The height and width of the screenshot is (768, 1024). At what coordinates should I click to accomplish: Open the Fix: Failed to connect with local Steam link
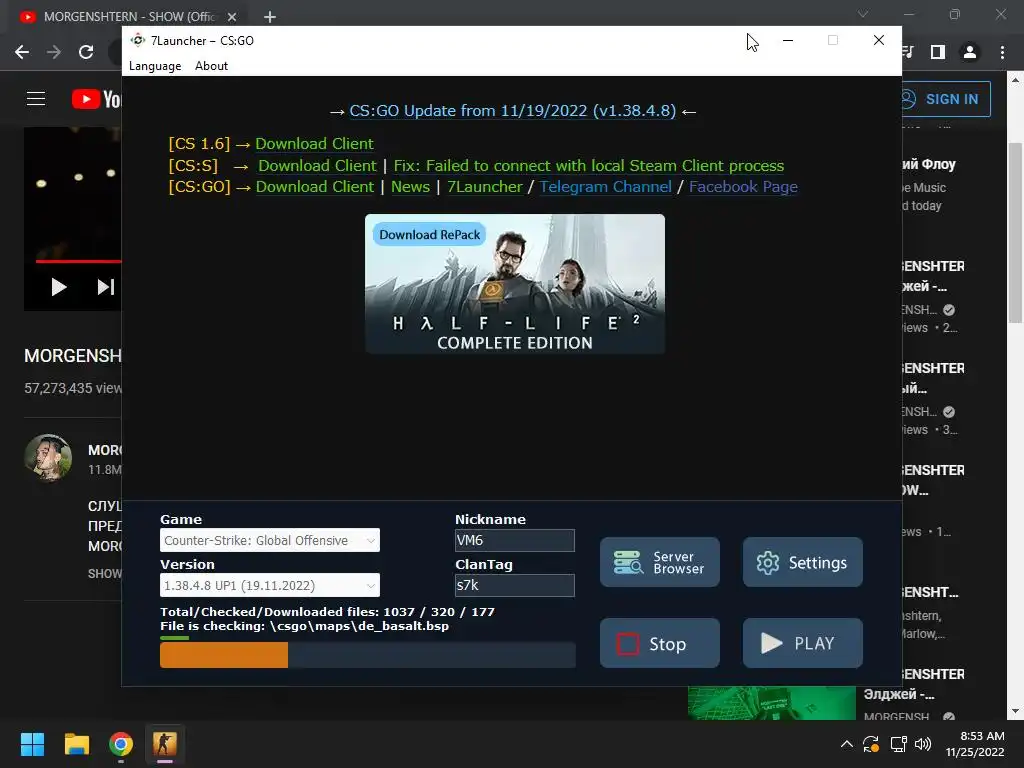[x=588, y=166]
